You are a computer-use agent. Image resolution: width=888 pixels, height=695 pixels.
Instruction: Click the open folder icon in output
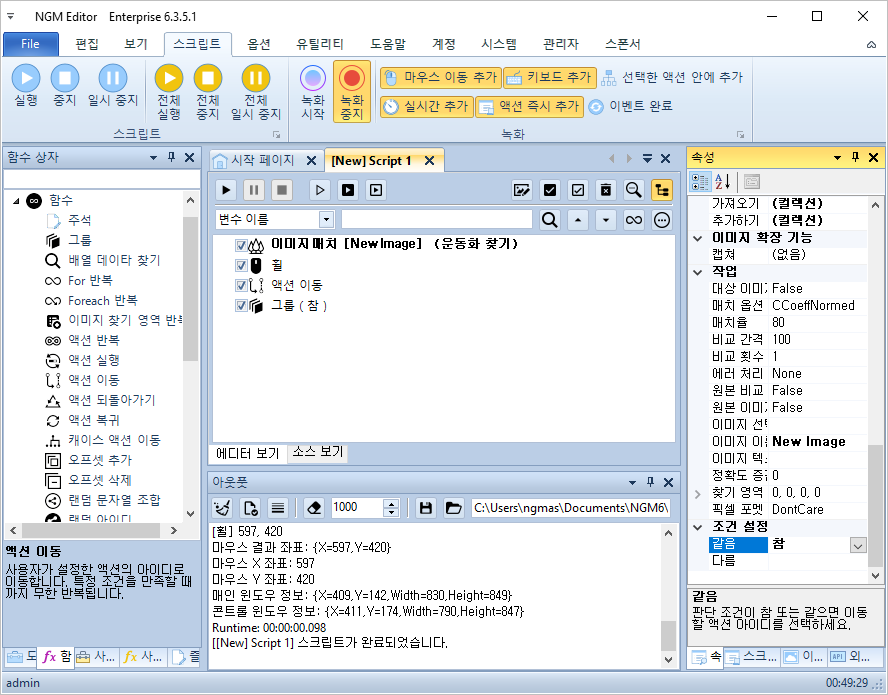point(453,508)
